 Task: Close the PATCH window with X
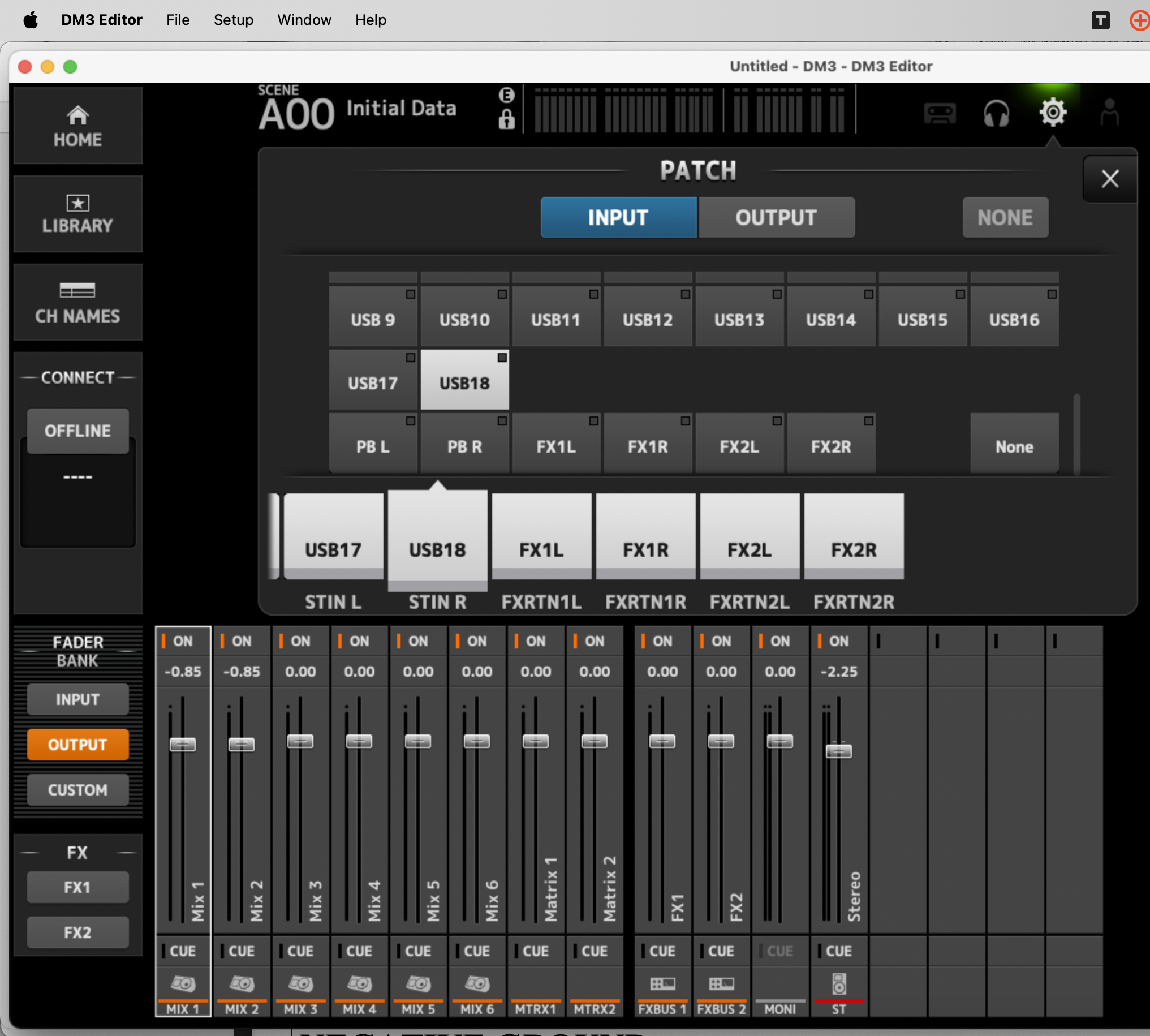(1110, 179)
